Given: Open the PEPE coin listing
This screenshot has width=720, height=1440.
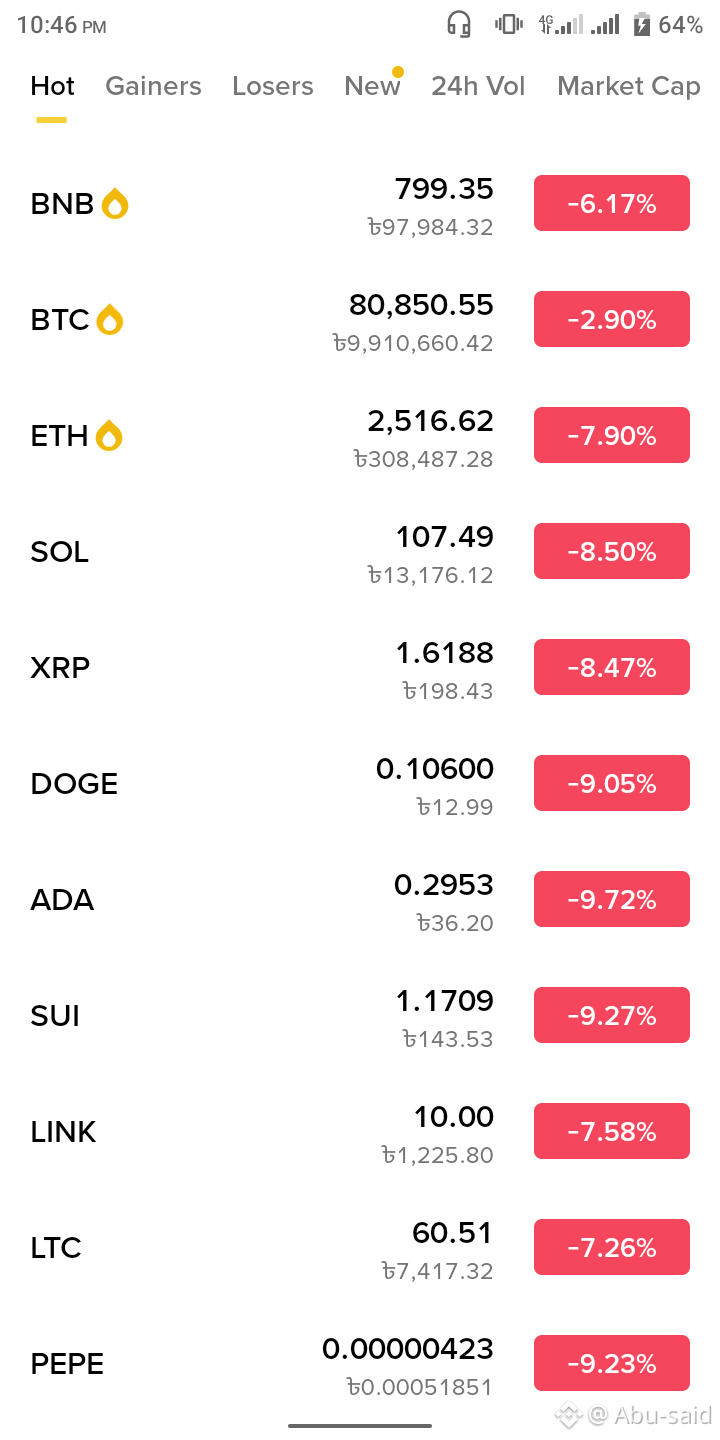Looking at the screenshot, I should (360, 1364).
